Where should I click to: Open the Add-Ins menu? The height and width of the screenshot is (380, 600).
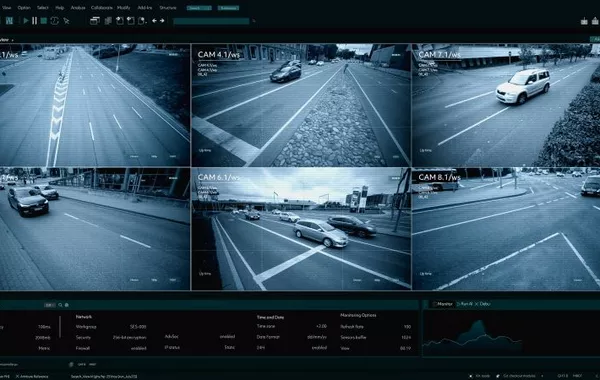pos(145,8)
